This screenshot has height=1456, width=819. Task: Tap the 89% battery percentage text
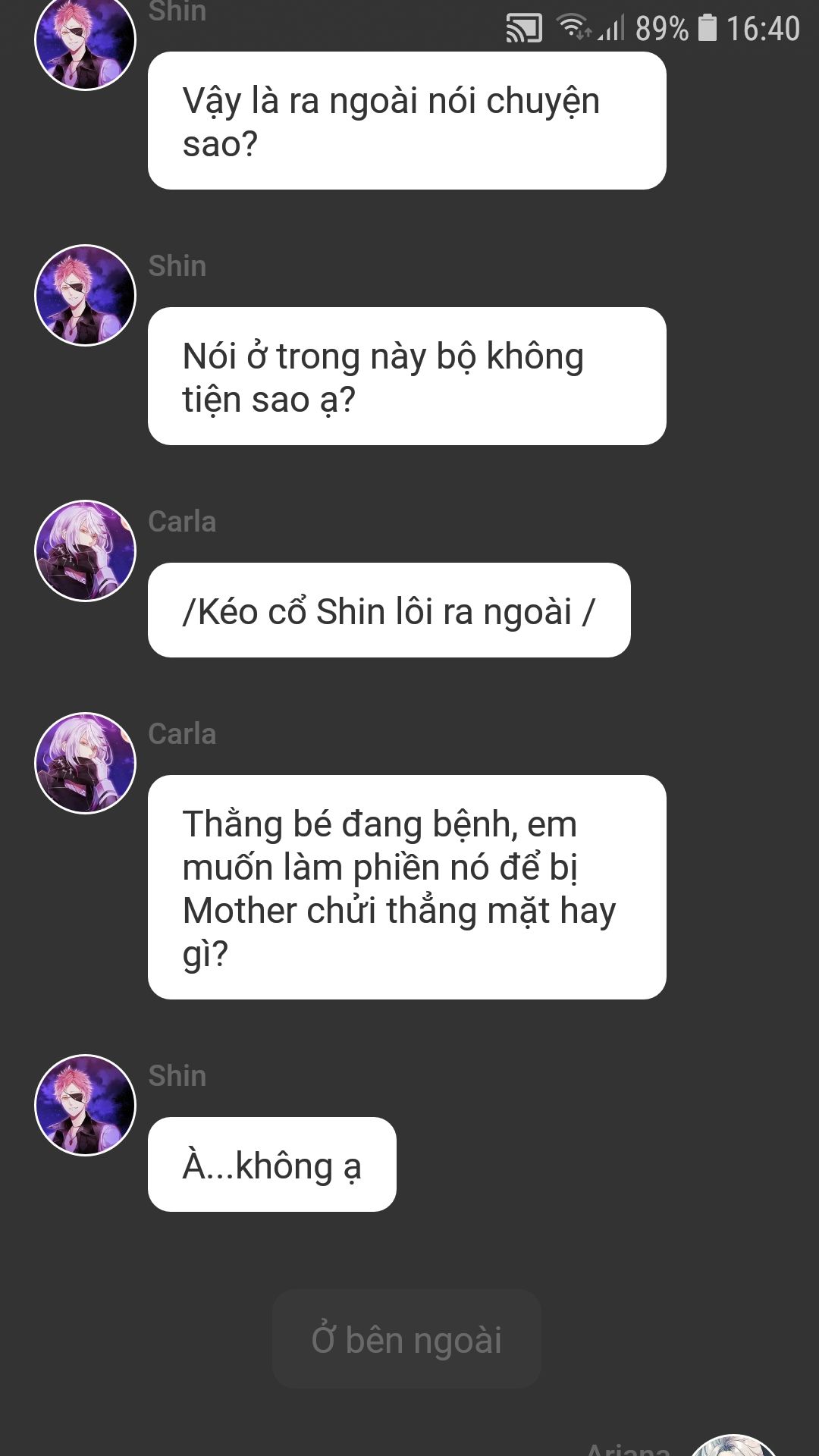coord(661,29)
